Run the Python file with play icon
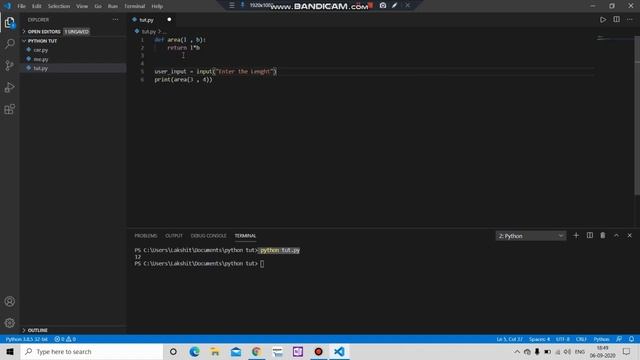This screenshot has width=640, height=360. click(602, 20)
